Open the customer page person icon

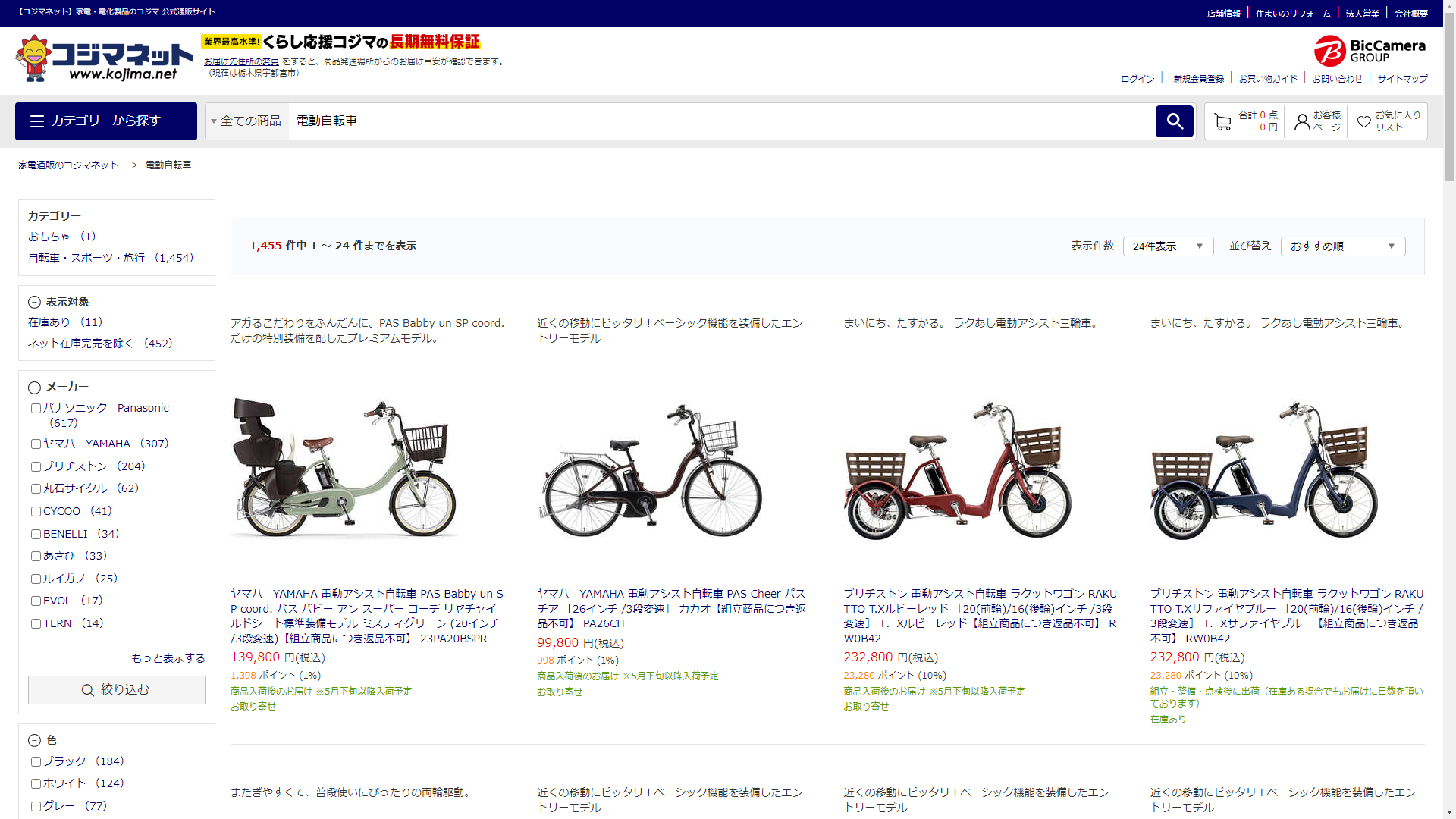(x=1302, y=121)
